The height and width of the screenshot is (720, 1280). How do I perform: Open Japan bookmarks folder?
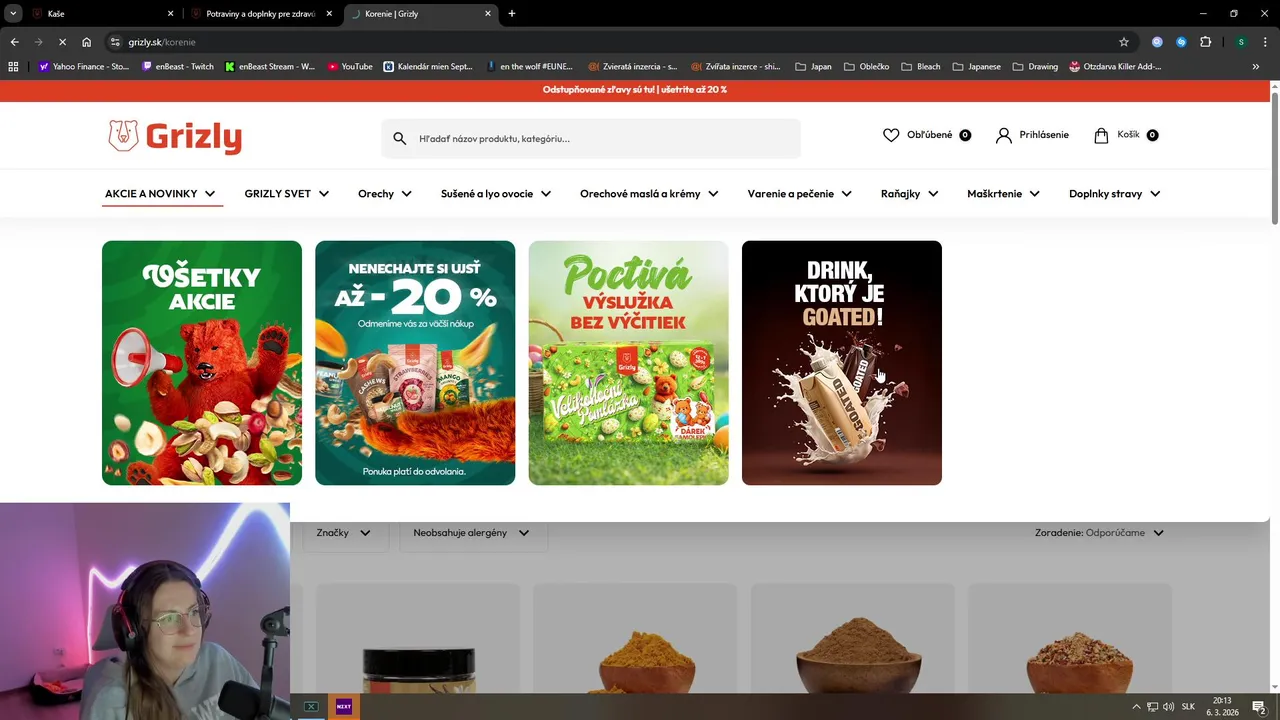(813, 66)
